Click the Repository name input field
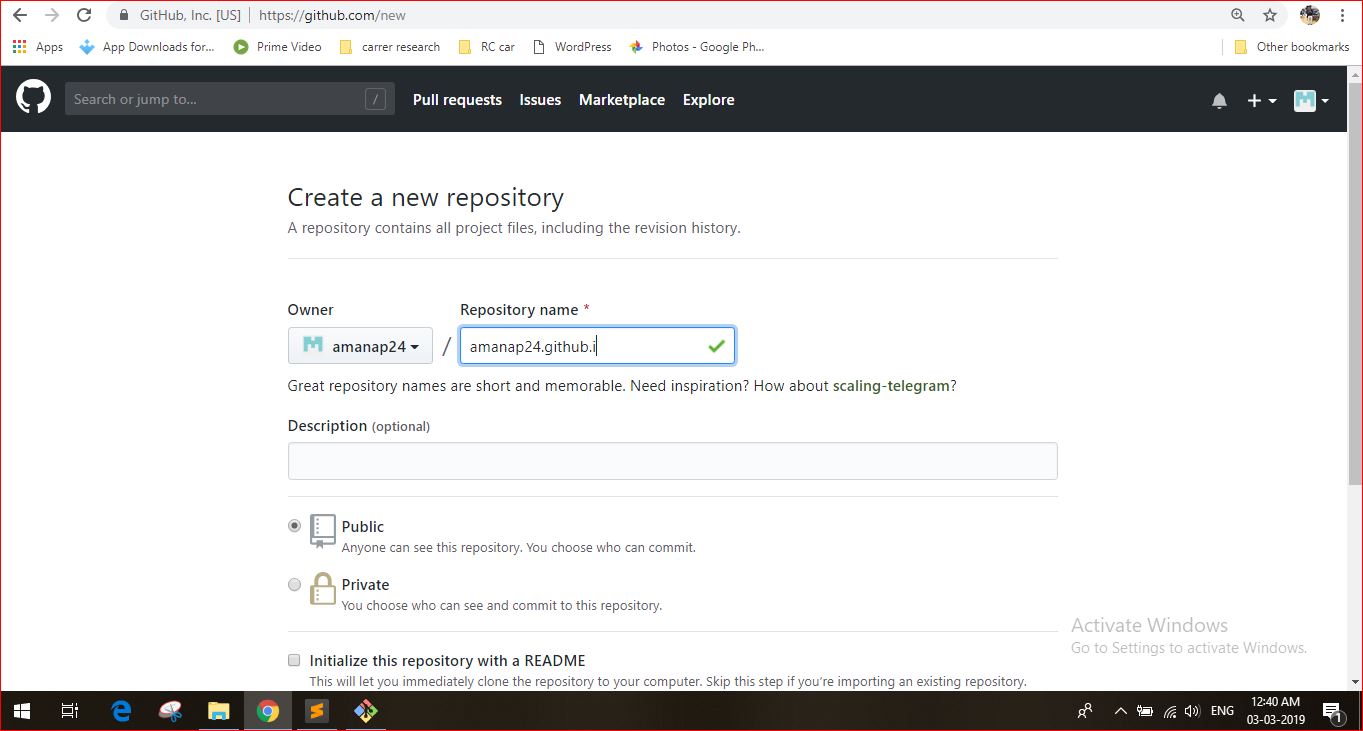The image size is (1363, 731). (x=598, y=346)
